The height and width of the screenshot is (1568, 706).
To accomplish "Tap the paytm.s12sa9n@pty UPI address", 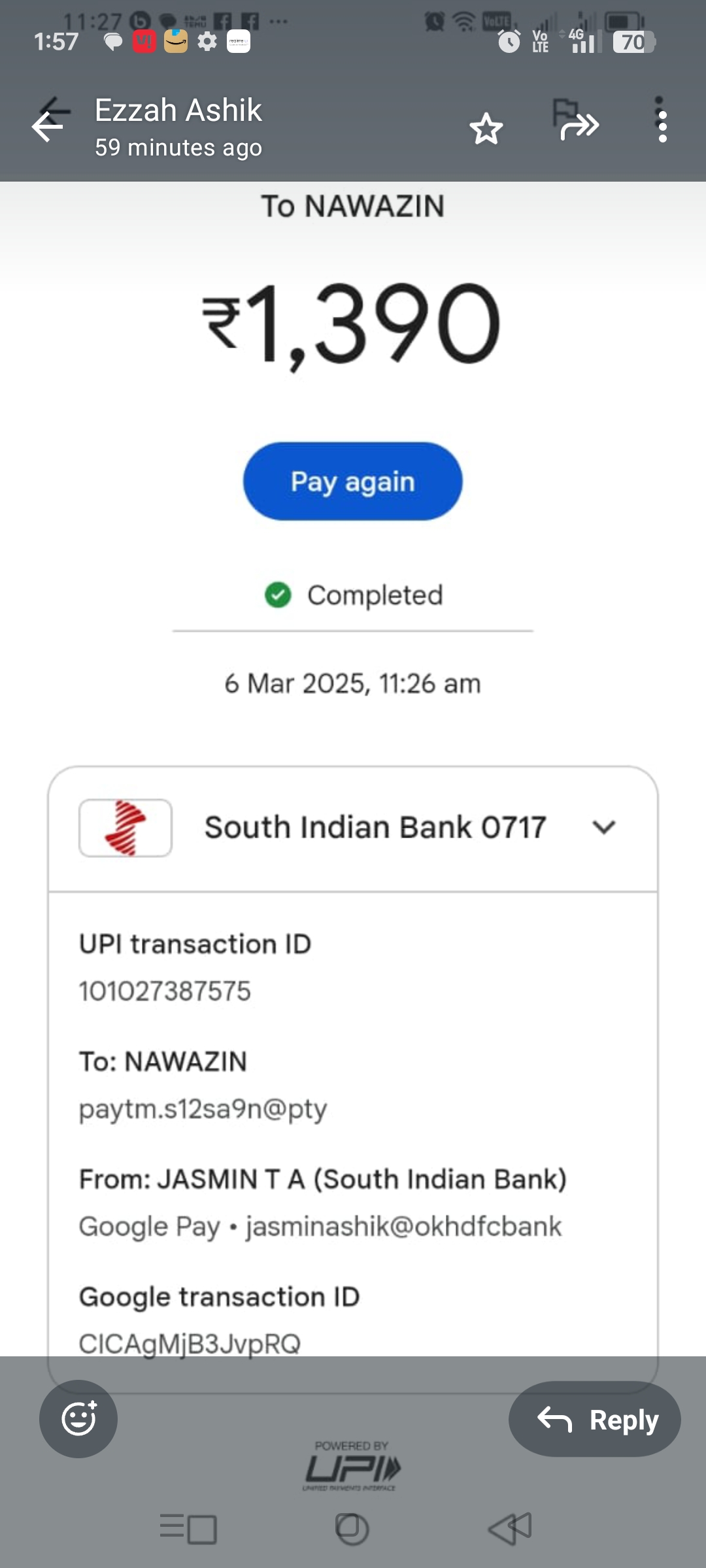I will click(x=203, y=1109).
